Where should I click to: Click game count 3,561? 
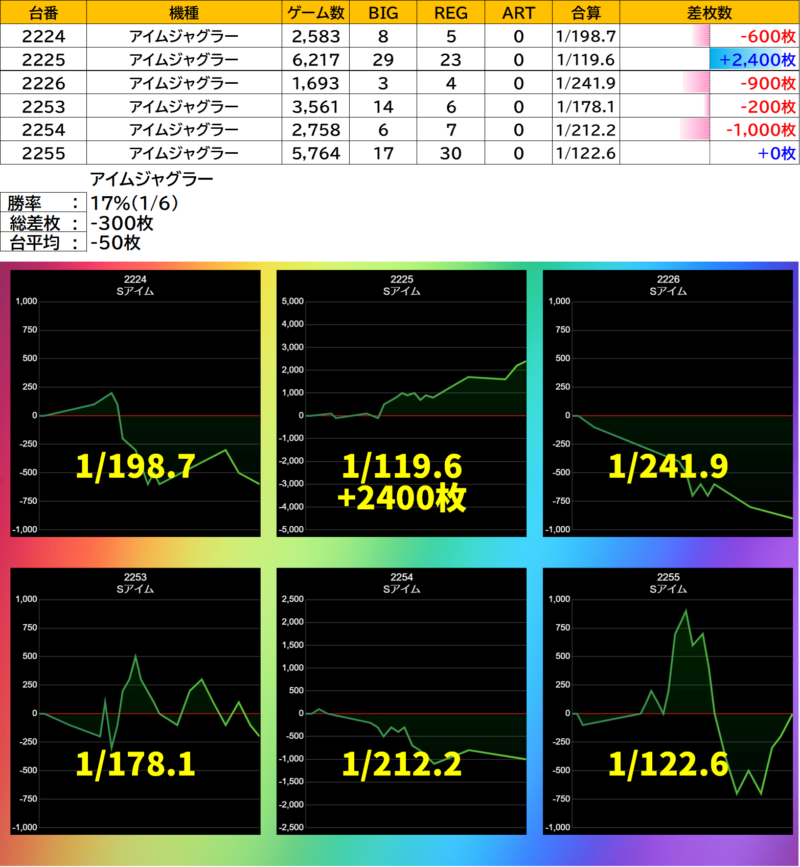click(316, 106)
